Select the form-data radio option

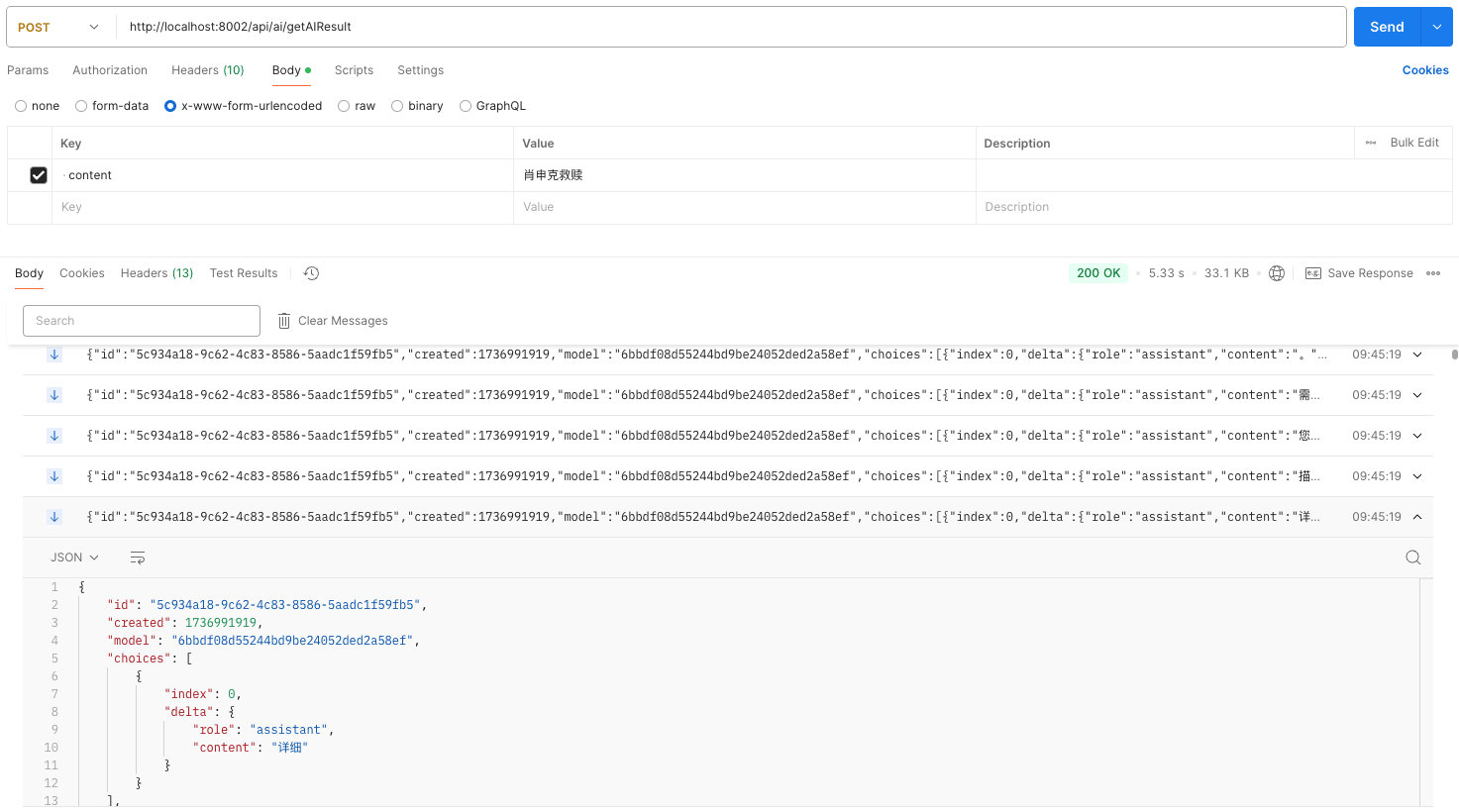81,106
